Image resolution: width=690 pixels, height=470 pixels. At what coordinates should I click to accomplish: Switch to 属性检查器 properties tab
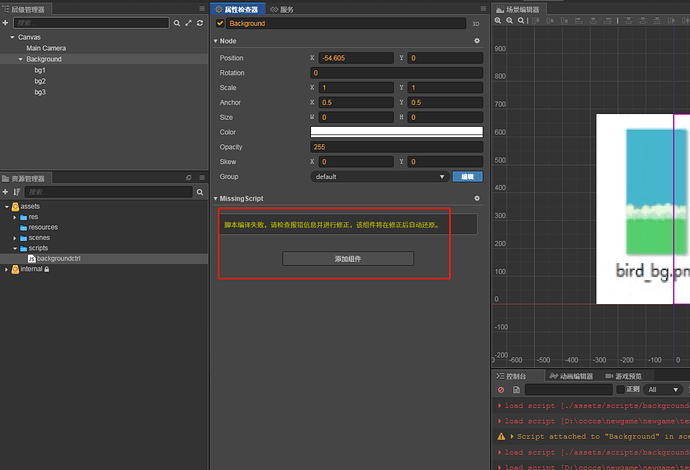click(x=237, y=9)
